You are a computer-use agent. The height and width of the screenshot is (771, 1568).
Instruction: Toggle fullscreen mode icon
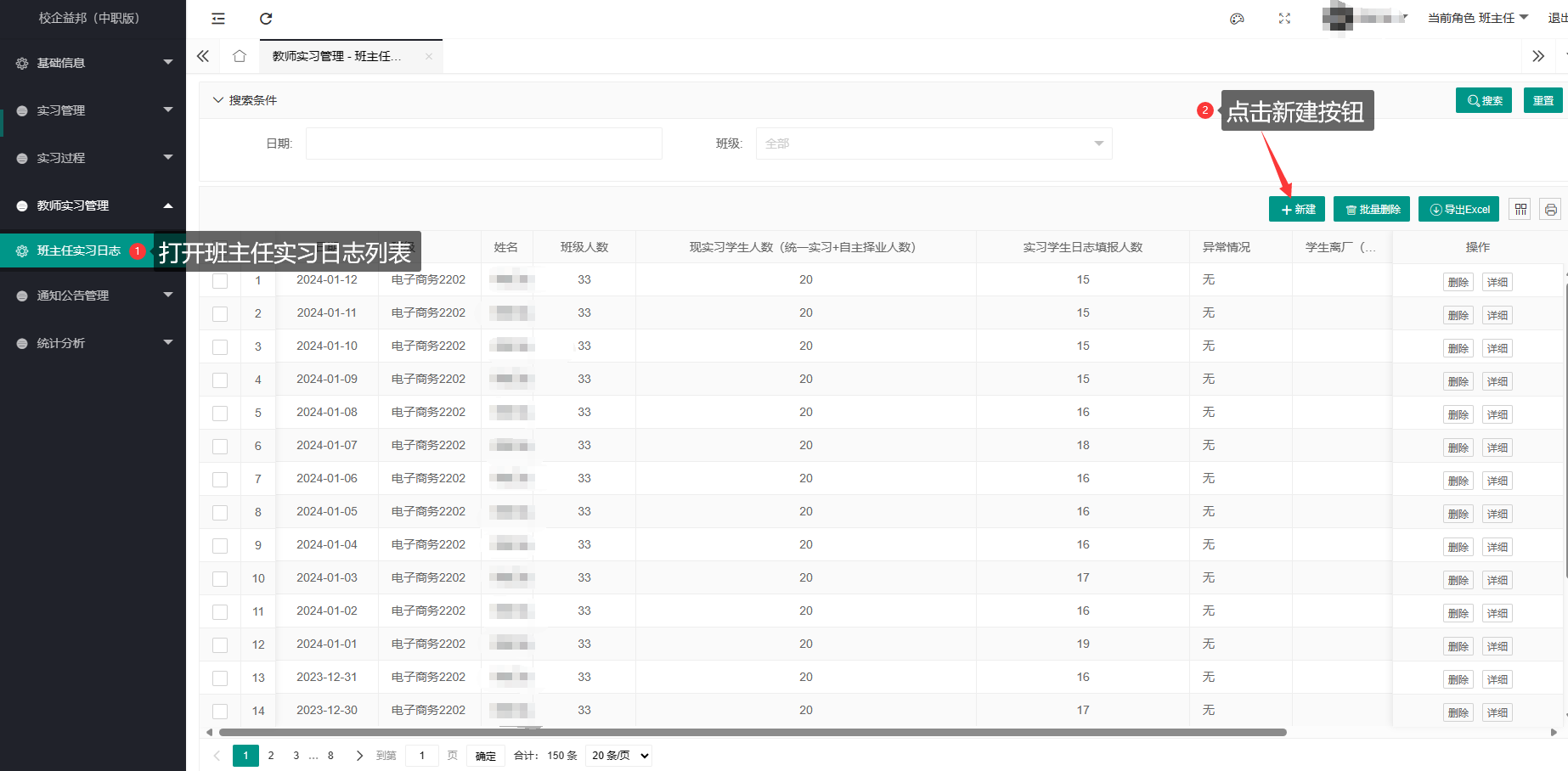1284,19
